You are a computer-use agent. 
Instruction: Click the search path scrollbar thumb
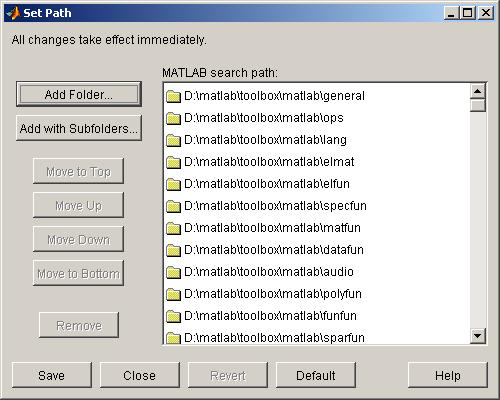(x=478, y=106)
